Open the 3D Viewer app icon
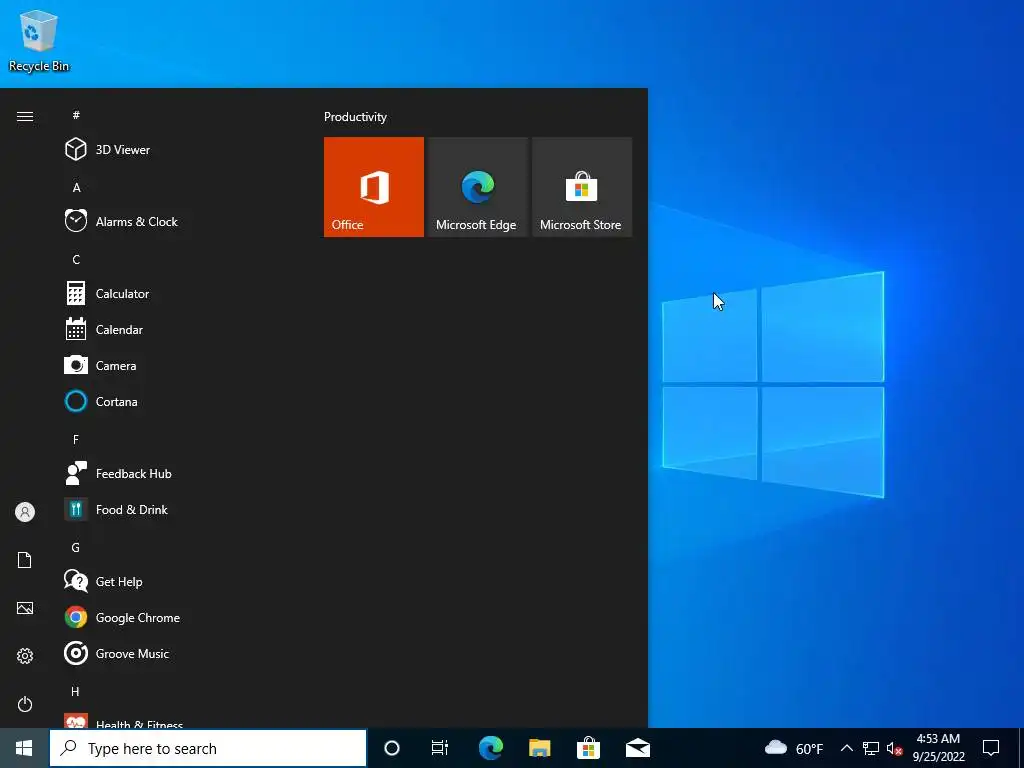Image resolution: width=1024 pixels, height=768 pixels. pos(76,150)
